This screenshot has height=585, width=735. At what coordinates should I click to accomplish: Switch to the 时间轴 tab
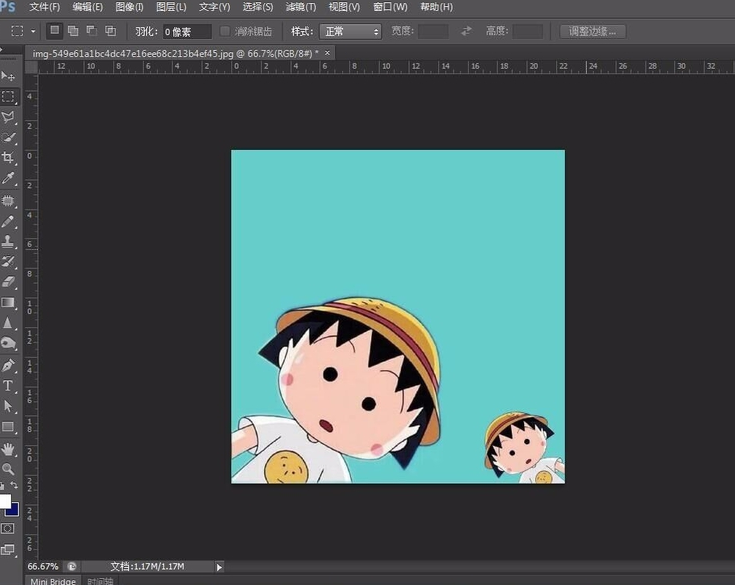pos(100,581)
